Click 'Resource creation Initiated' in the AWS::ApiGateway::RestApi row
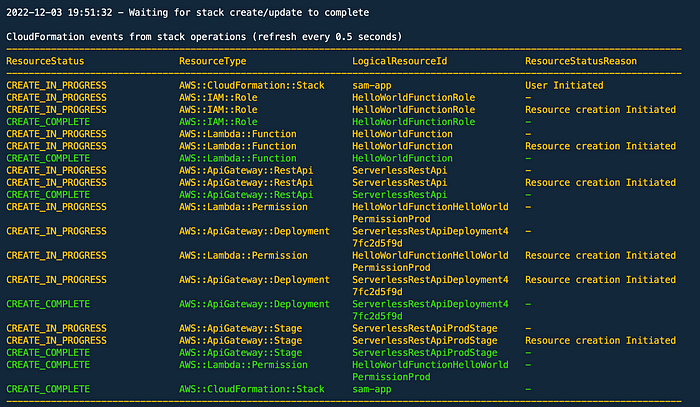Screen dimensions: 700x407 [600, 183]
